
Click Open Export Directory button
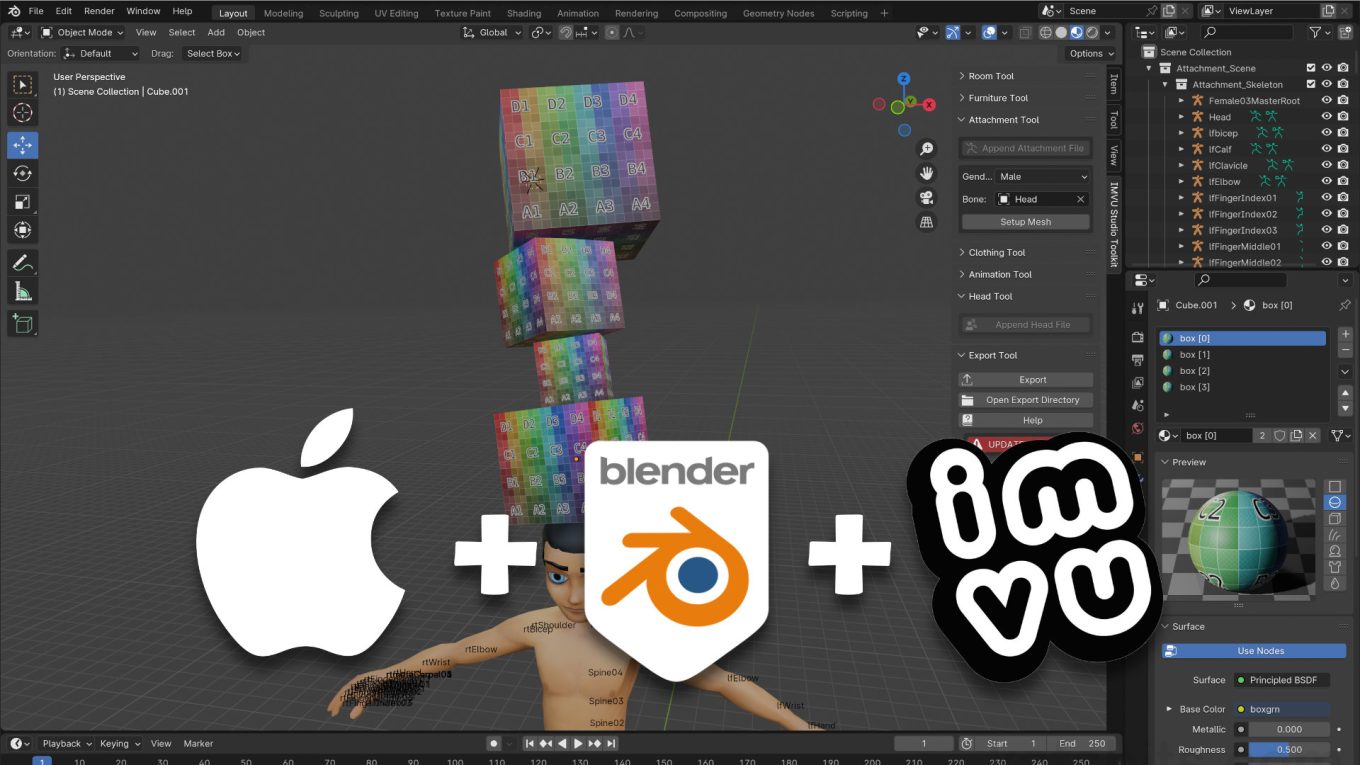(1025, 400)
